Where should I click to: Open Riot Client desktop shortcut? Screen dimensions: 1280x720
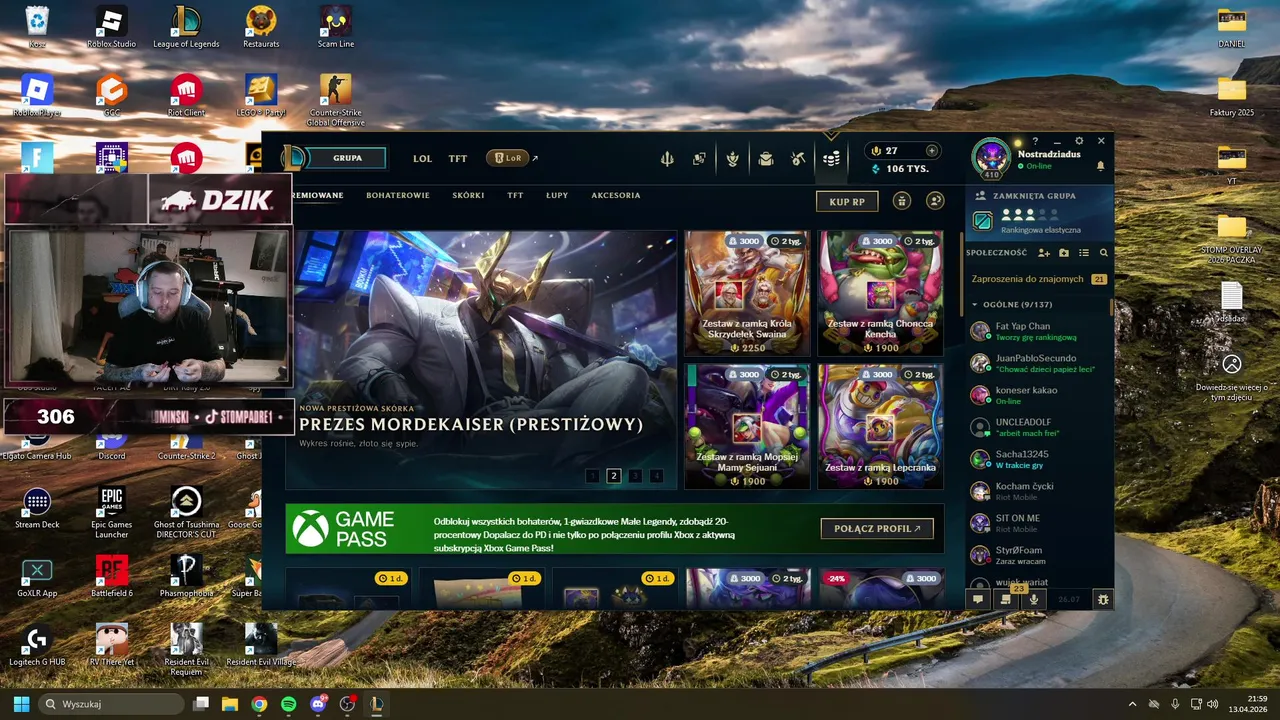pos(186,96)
